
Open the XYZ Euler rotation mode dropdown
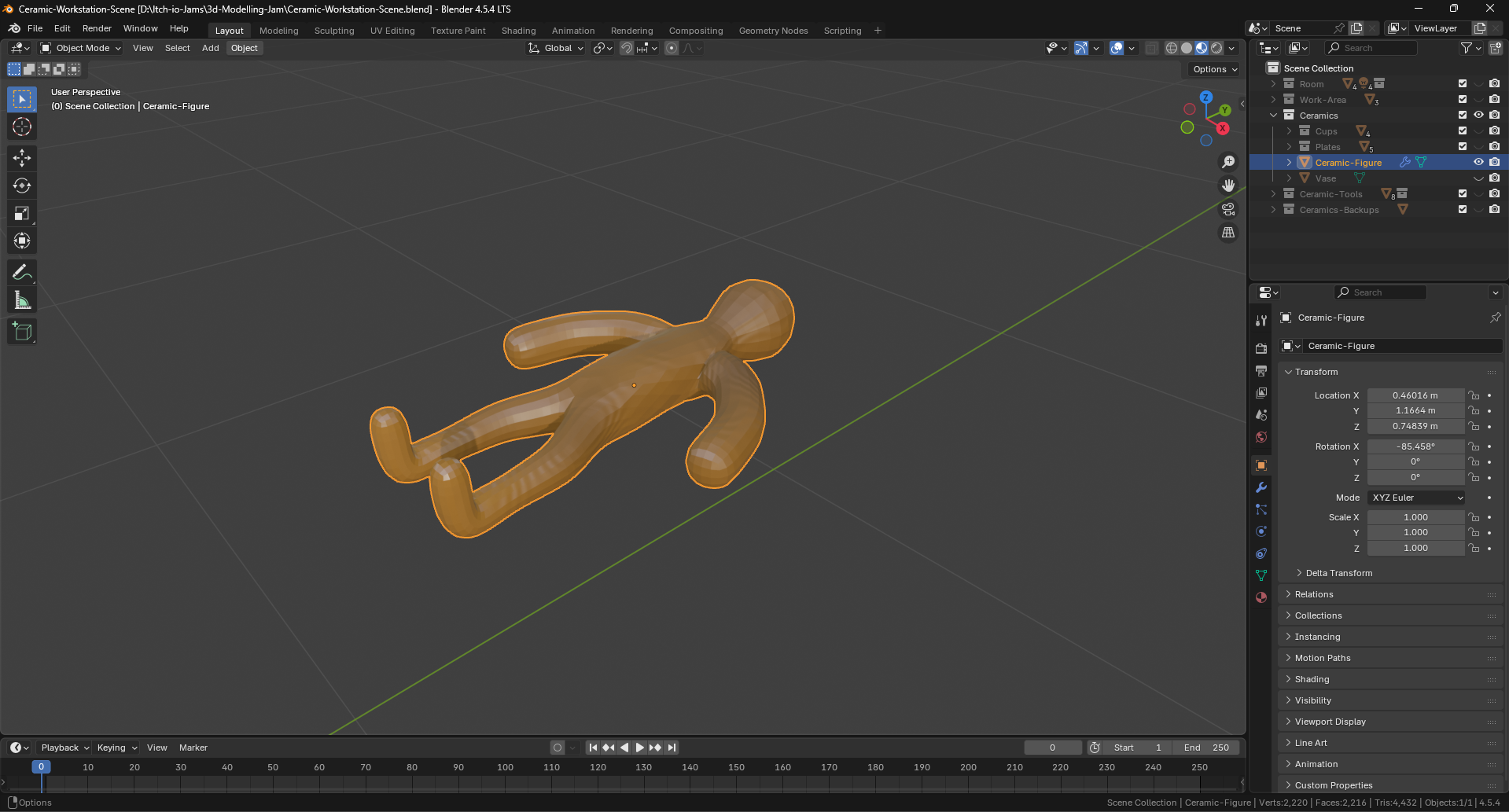click(x=1417, y=498)
